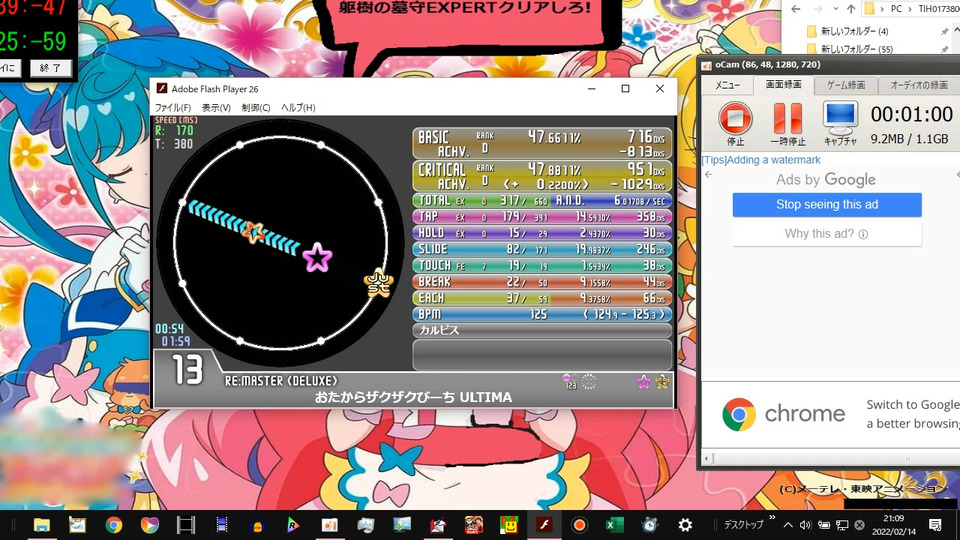
Task: Click the Chrome logo in the ad
Action: [x=739, y=414]
